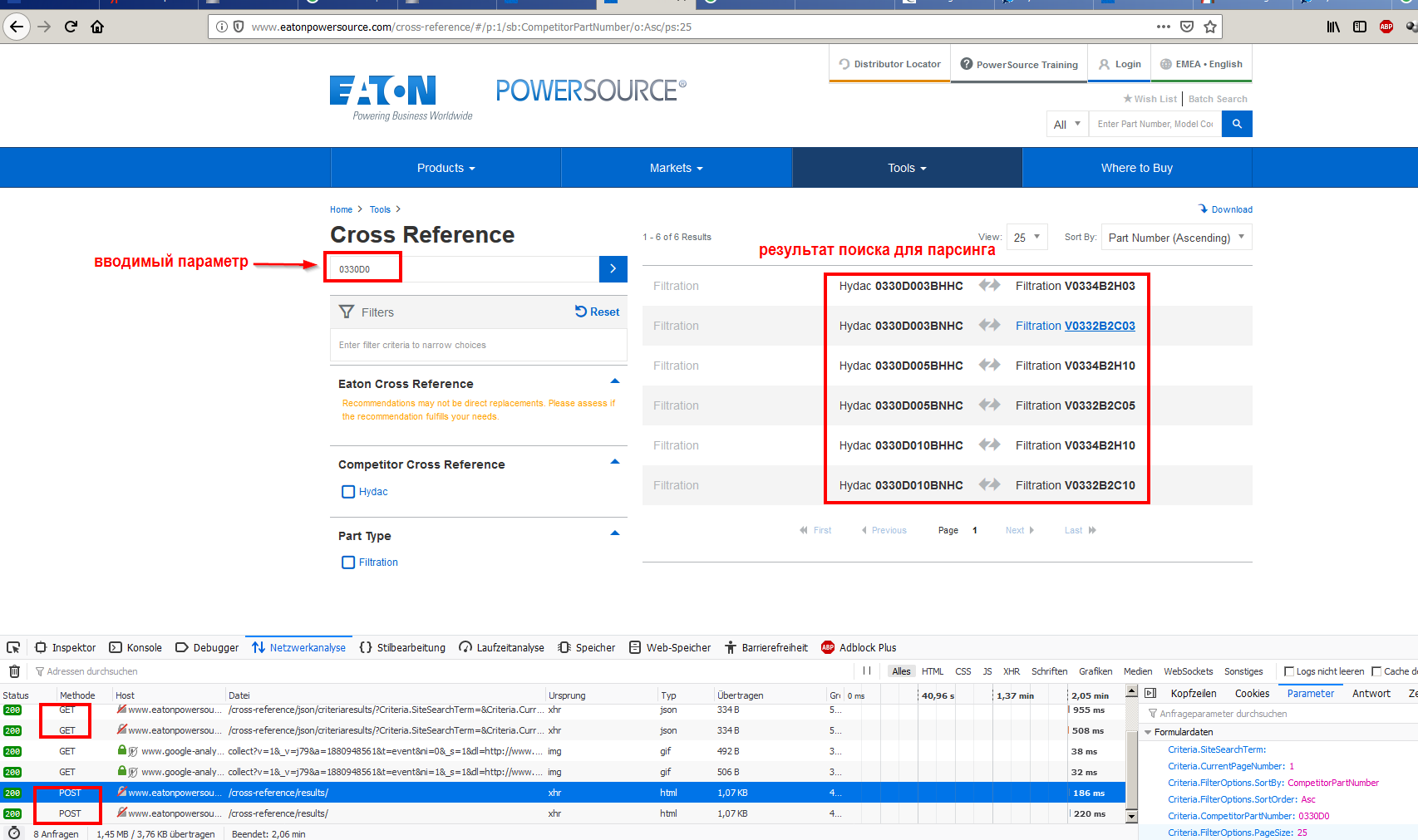This screenshot has width=1418, height=840.
Task: Click network list scrollbar down arrow
Action: (x=1131, y=817)
